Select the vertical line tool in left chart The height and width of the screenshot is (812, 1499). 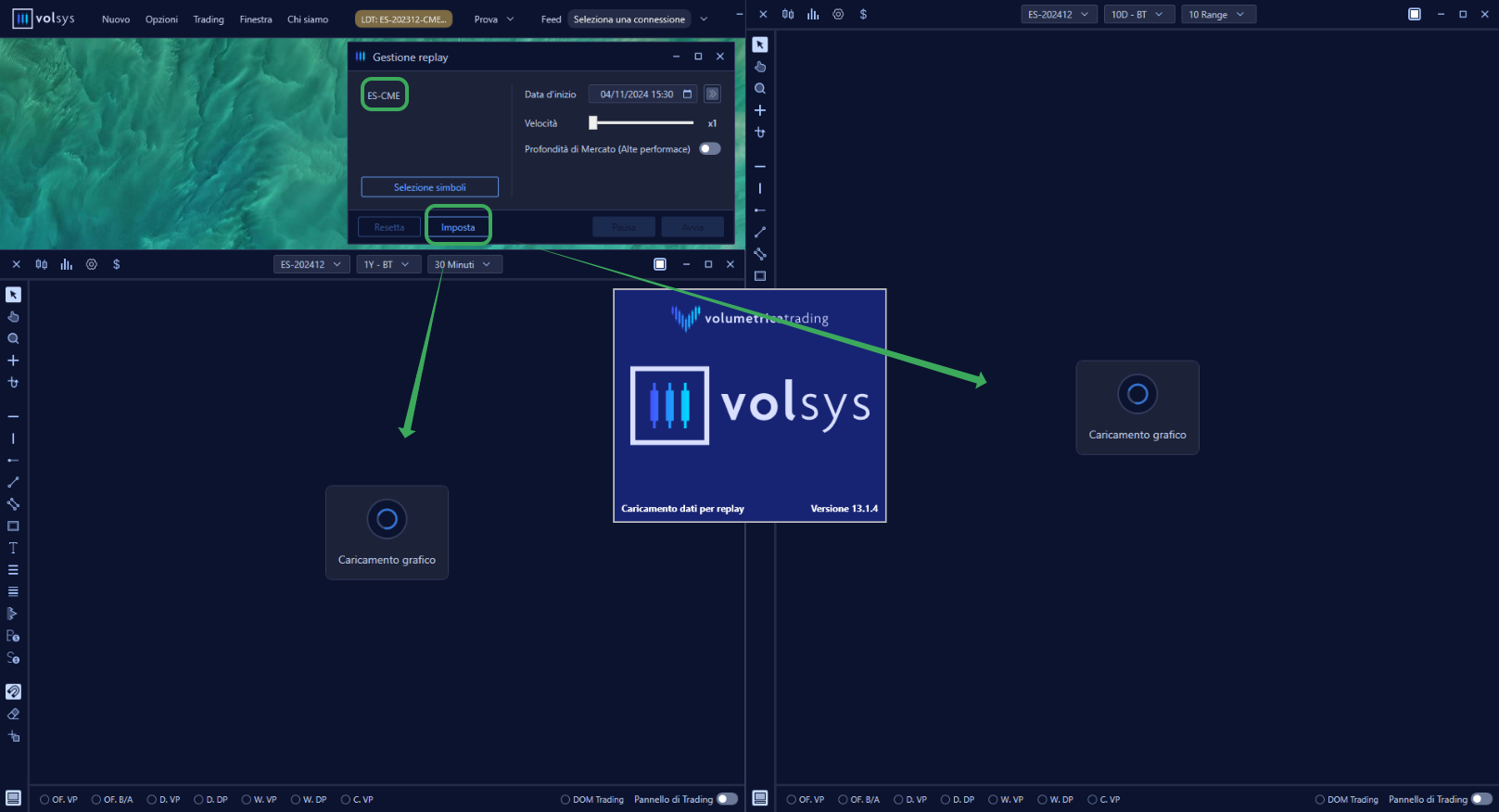(x=13, y=438)
